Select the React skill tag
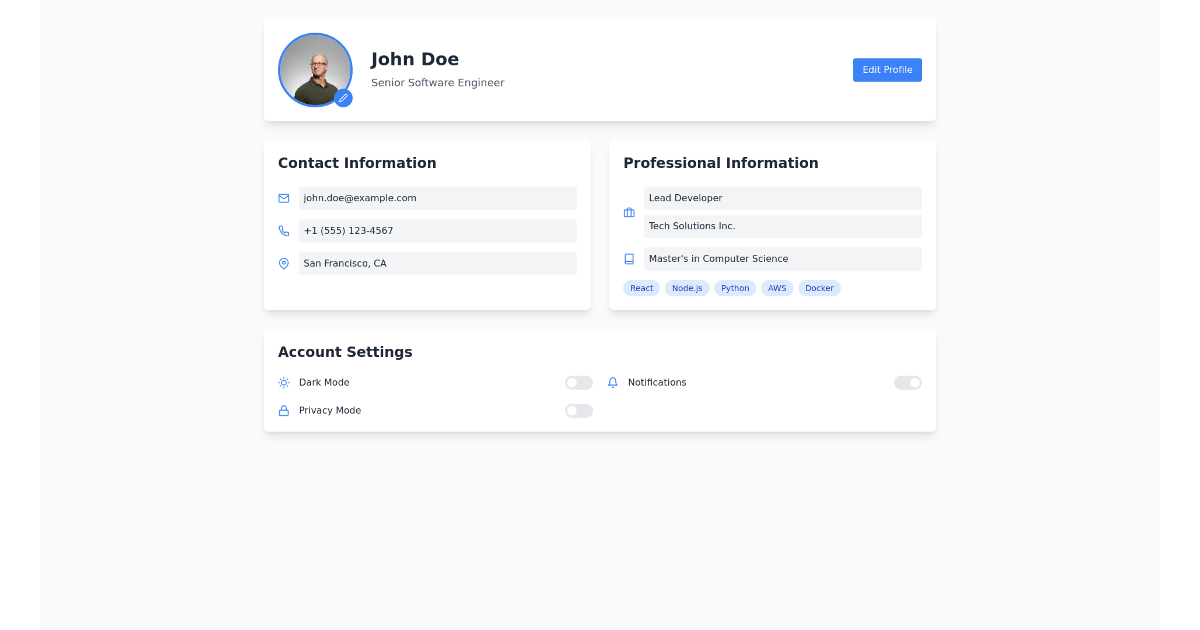Viewport: 1200px width, 630px height. coord(641,288)
